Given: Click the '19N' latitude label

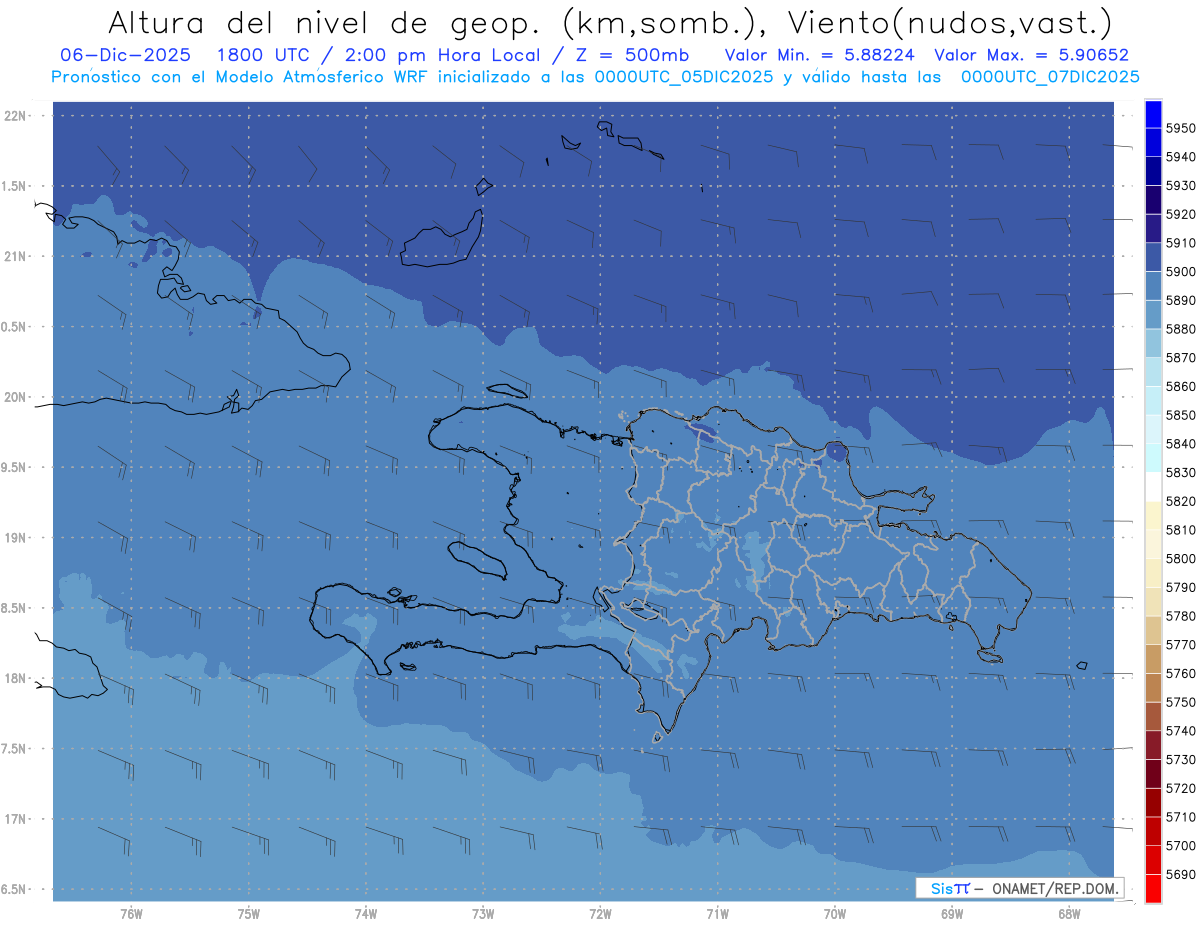Looking at the screenshot, I should 15,538.
